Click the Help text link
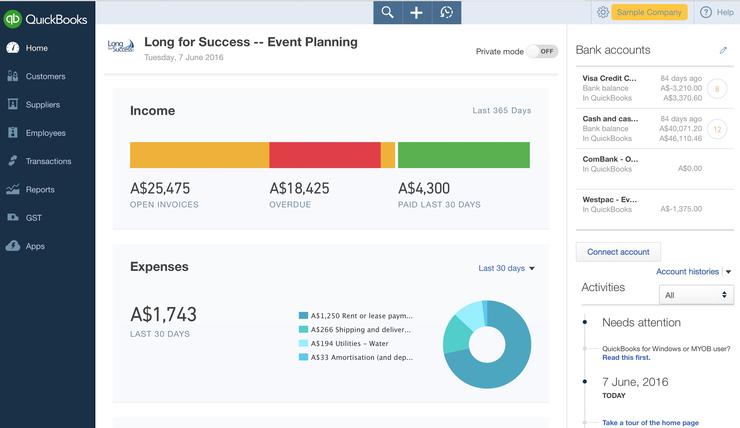This screenshot has height=428, width=740. pos(725,12)
